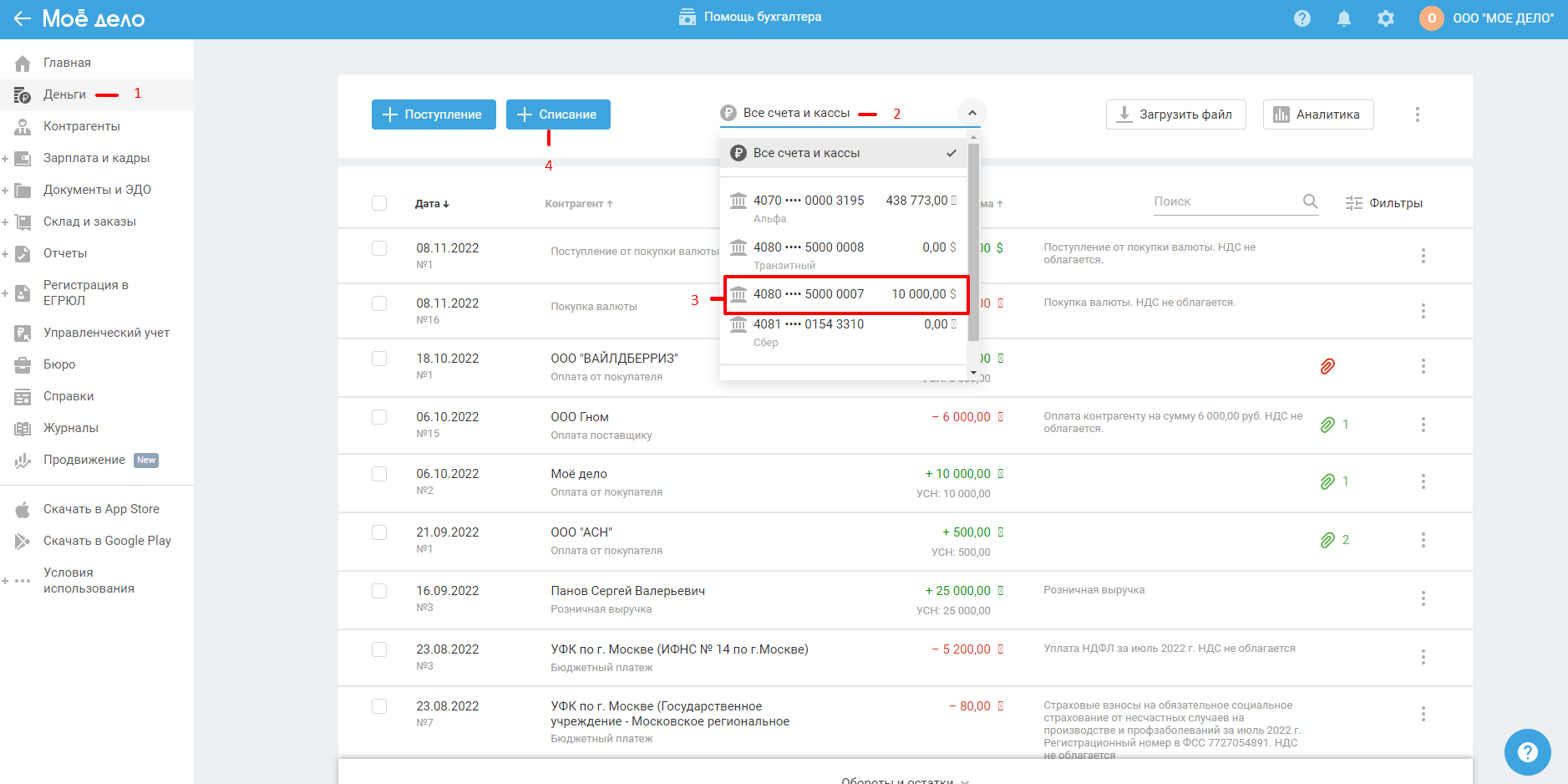The image size is (1568, 784).
Task: Click the notifications bell icon
Action: pos(1343,18)
